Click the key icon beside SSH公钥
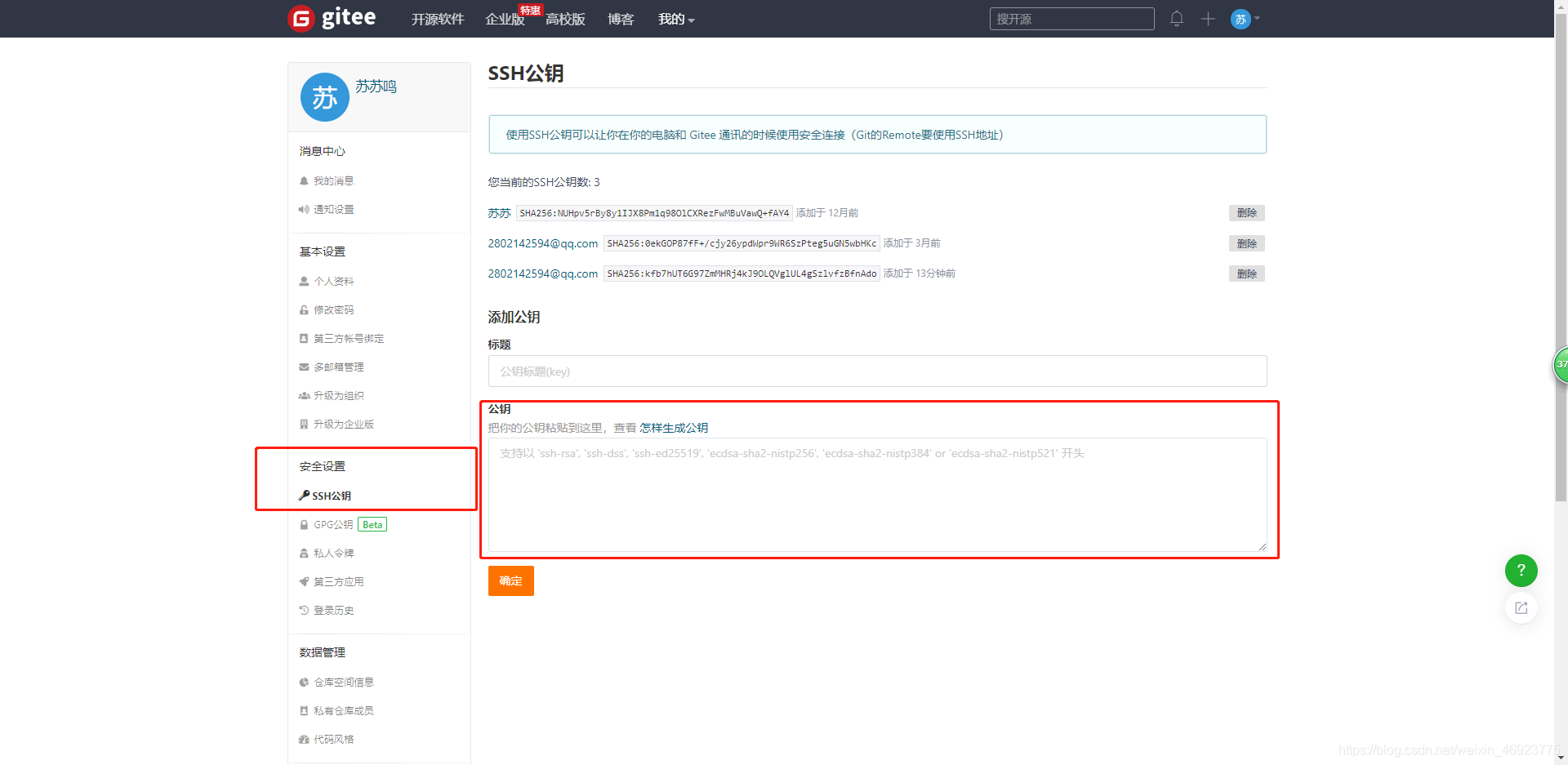 click(304, 495)
